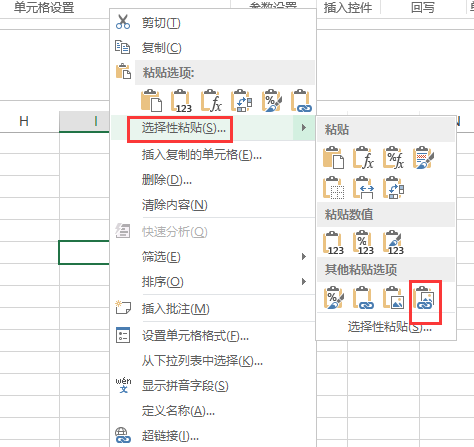Viewport: 474px width, 447px height.
Task: Click the Linked Picture paste icon
Action: (x=424, y=298)
